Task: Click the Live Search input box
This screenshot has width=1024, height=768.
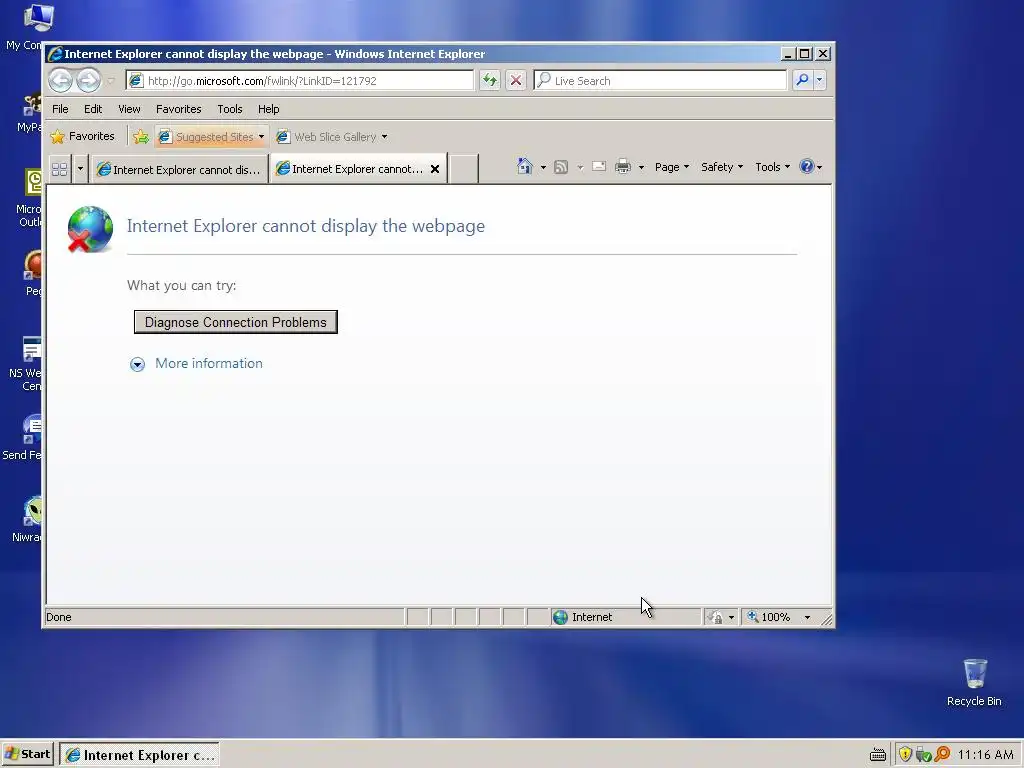Action: 660,80
